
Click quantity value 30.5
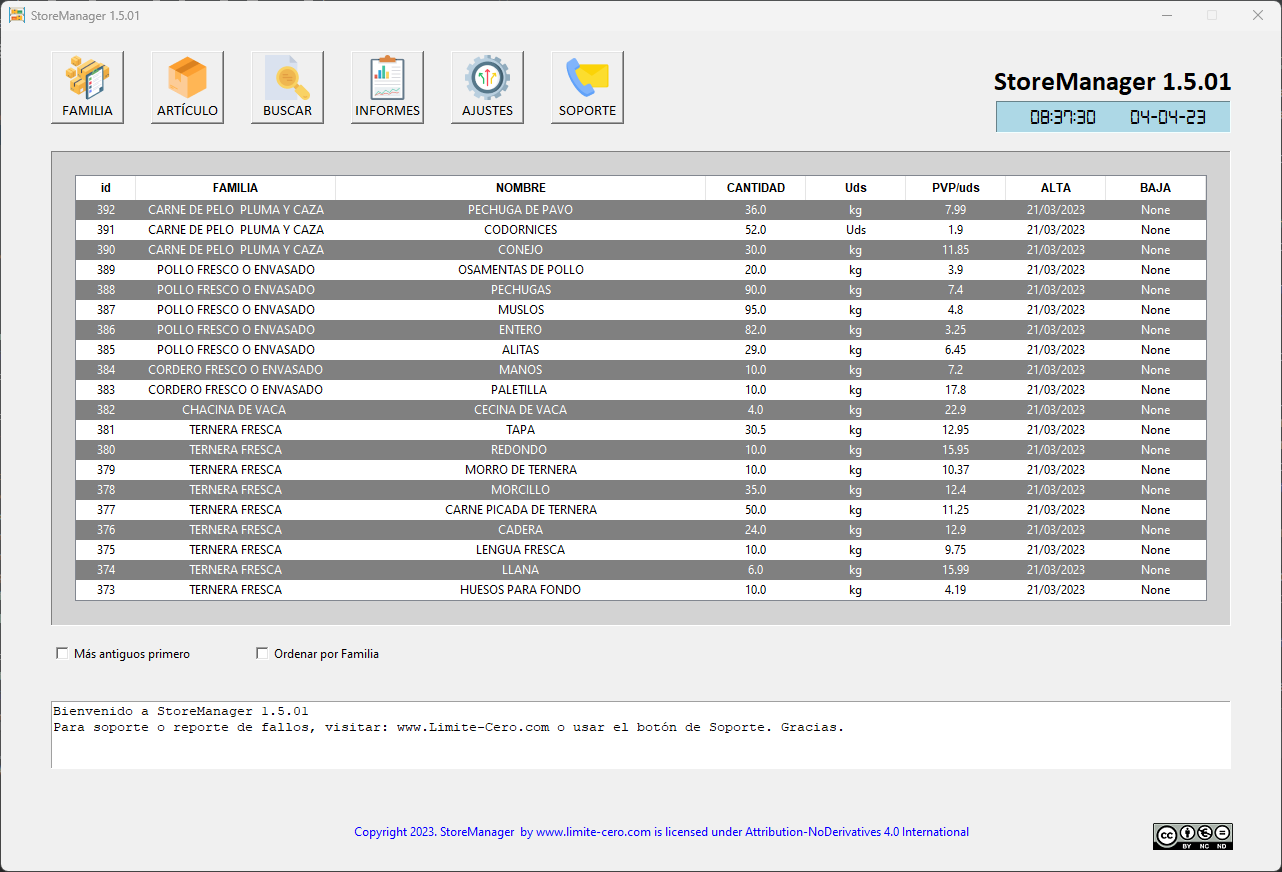point(756,430)
